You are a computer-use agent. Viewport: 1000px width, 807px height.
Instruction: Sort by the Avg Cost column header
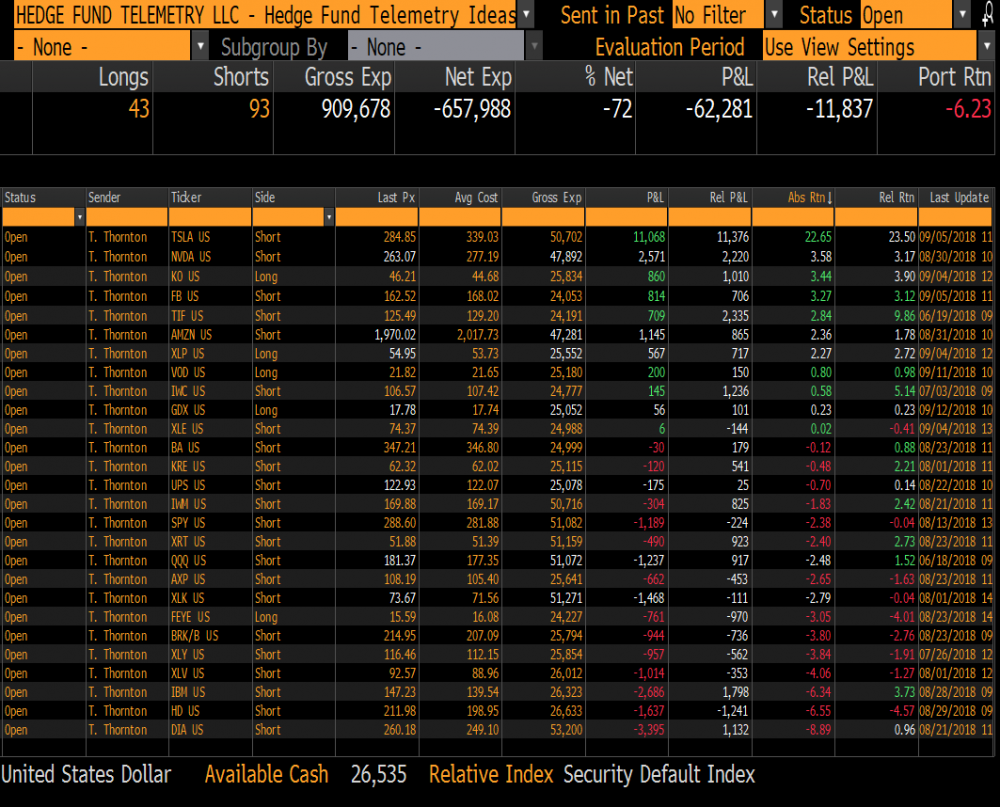coord(460,198)
